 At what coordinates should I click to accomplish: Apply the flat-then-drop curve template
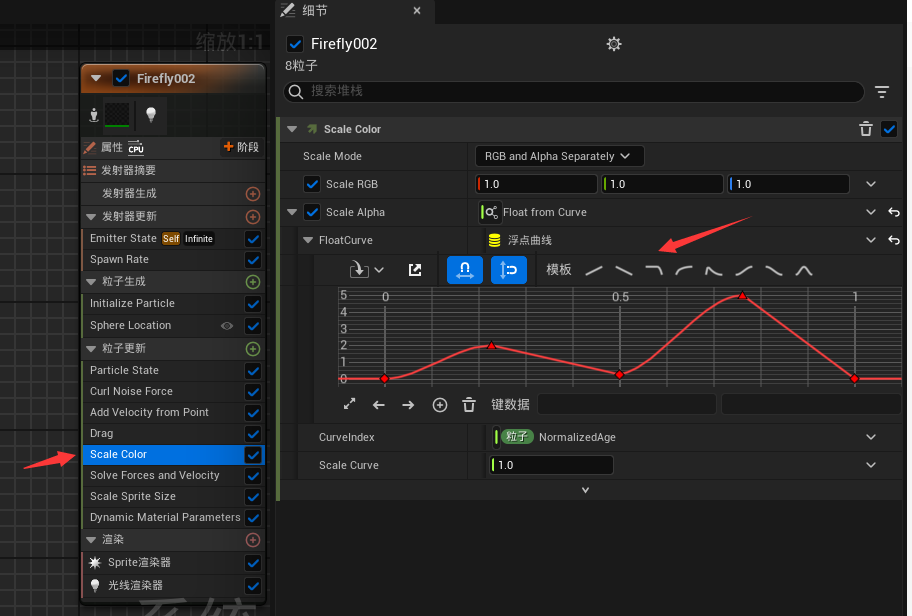pos(654,270)
